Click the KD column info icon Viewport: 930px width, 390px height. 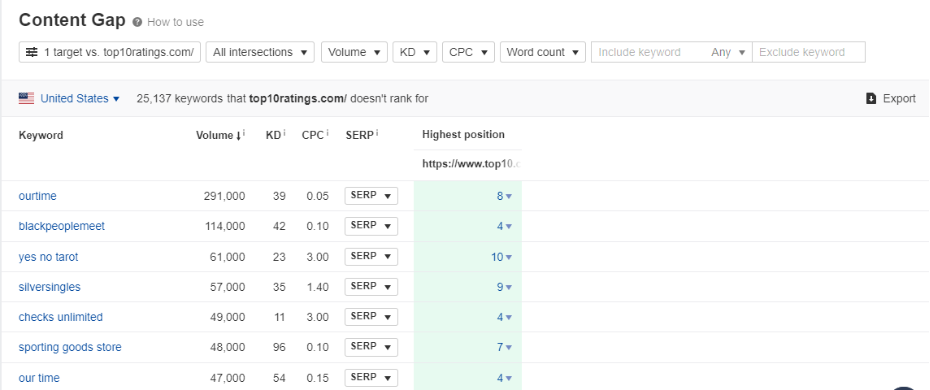pos(284,133)
